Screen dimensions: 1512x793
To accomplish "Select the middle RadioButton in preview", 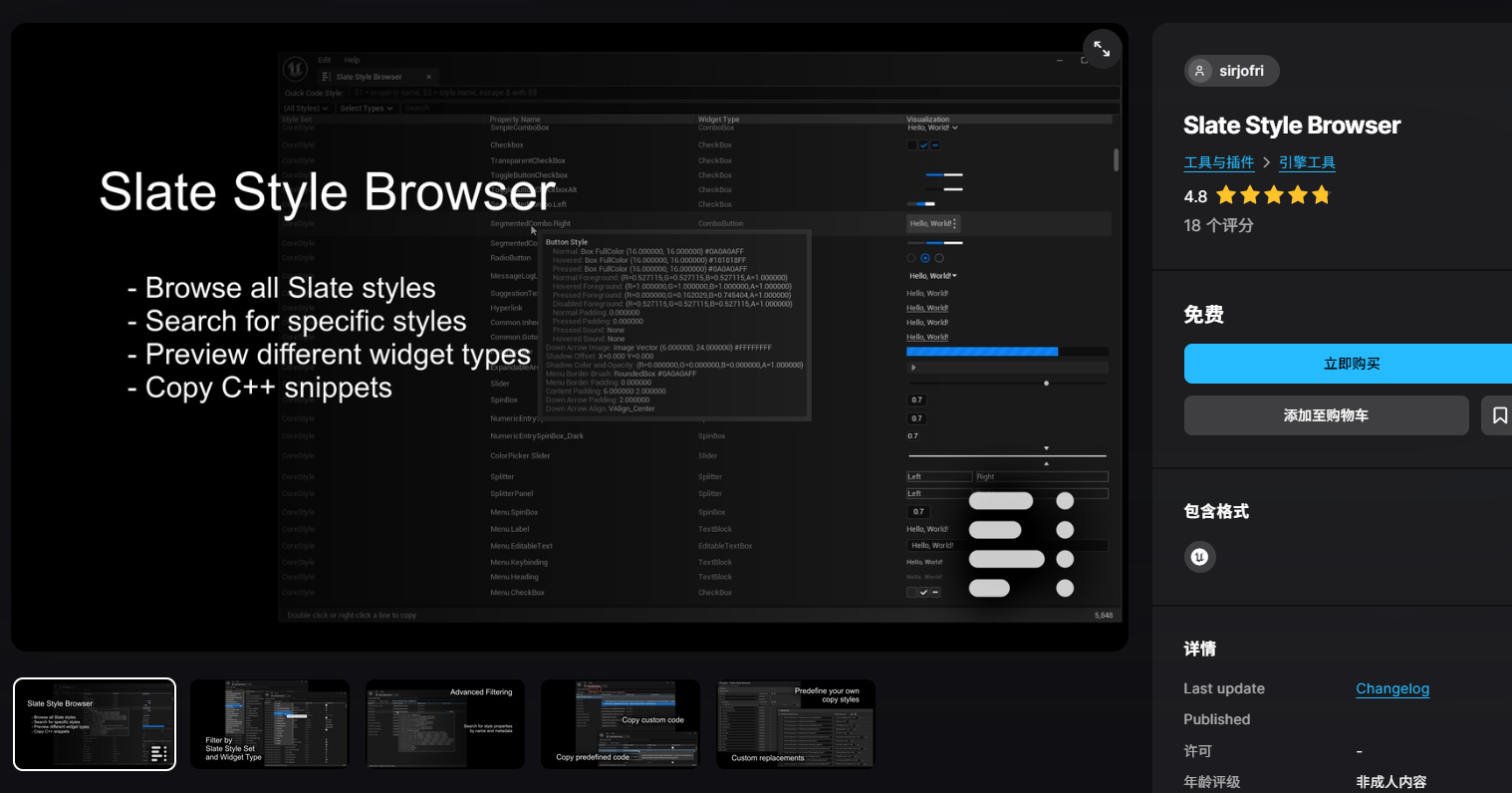I will tap(925, 258).
